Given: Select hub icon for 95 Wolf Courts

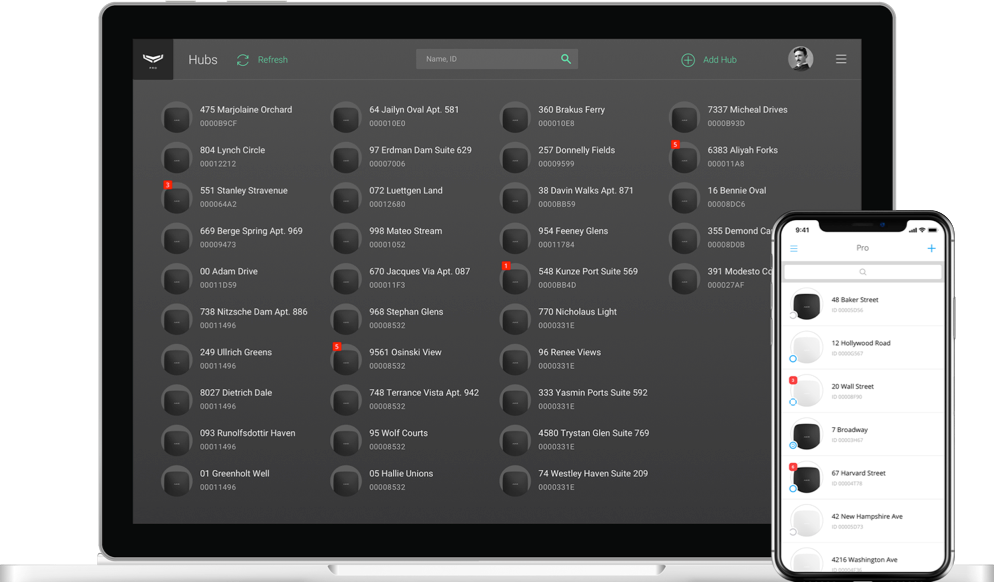Looking at the screenshot, I should tap(345, 441).
